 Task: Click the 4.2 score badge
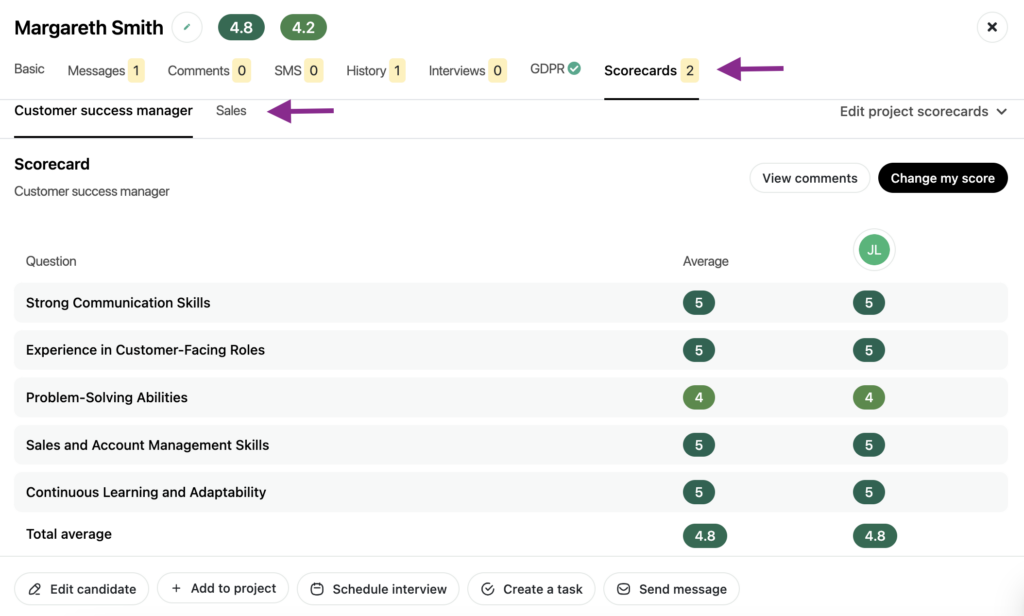pyautogui.click(x=303, y=27)
